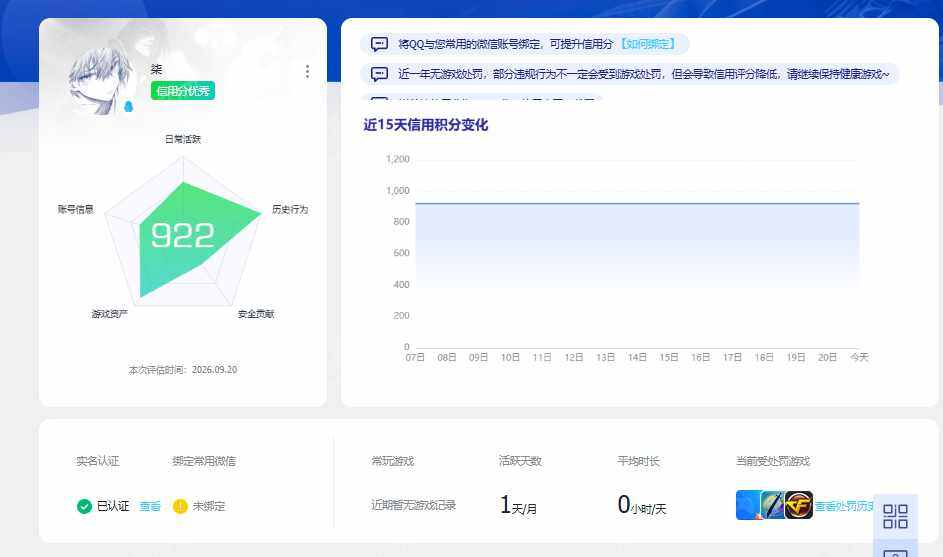Click the 历史行为 radar label
The image size is (943, 557).
tap(290, 209)
